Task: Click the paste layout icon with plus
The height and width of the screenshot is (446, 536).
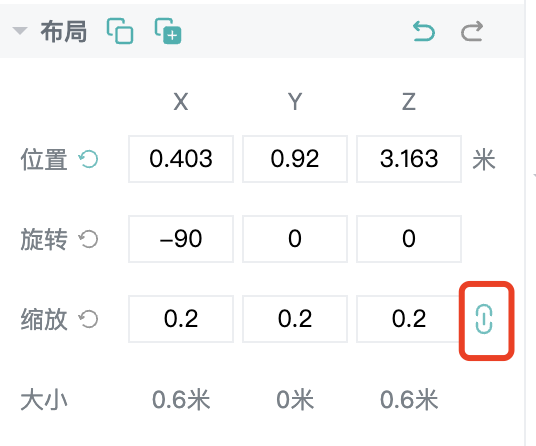Action: (168, 31)
